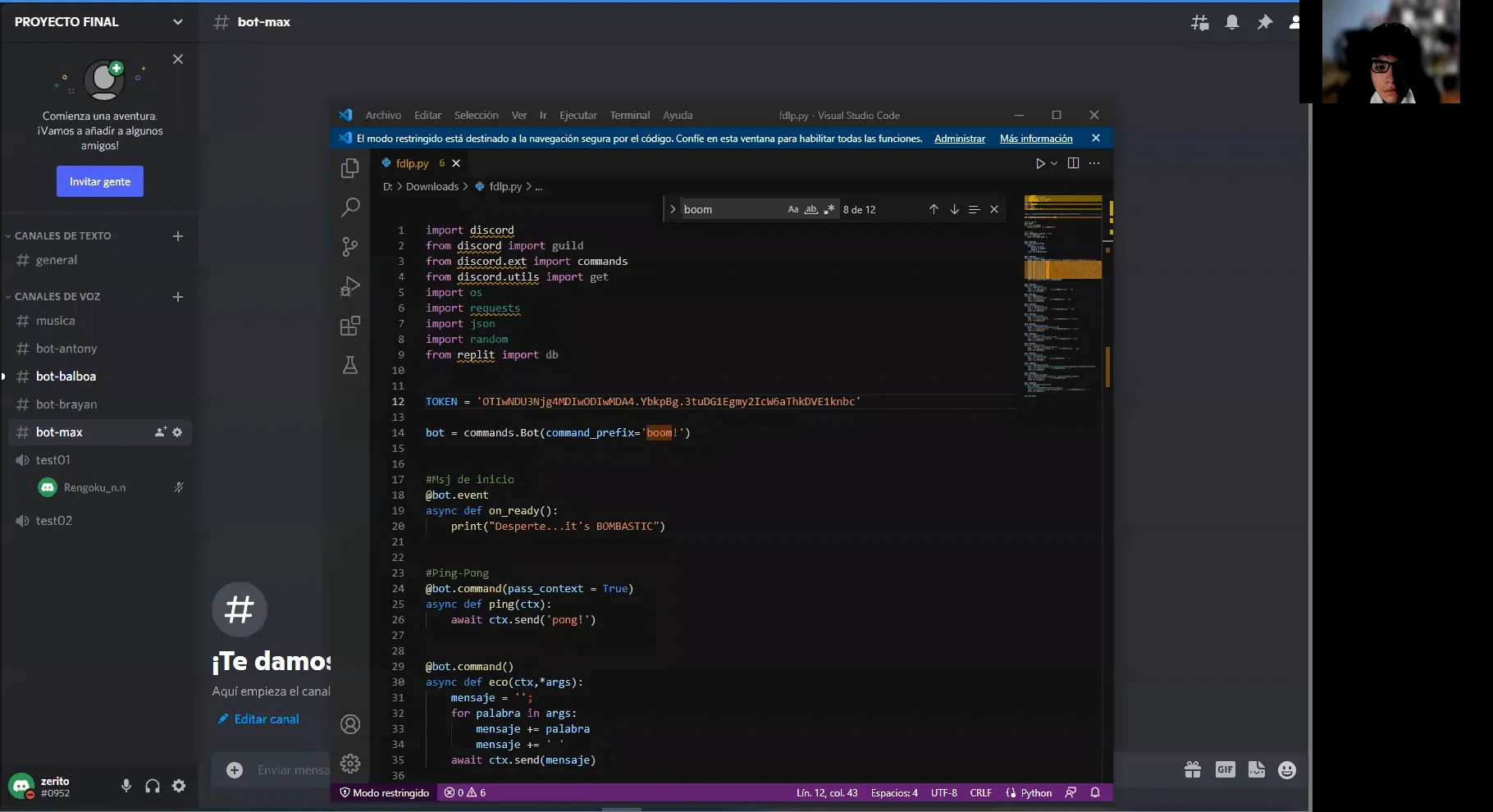Click the Invitar gente button
This screenshot has width=1493, height=812.
pyautogui.click(x=100, y=181)
